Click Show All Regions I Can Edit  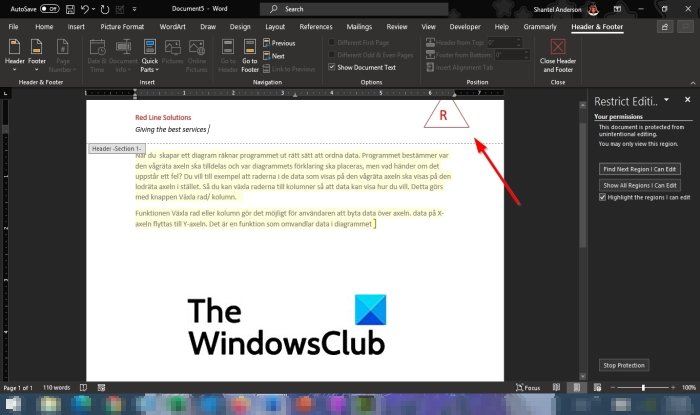pyautogui.click(x=639, y=185)
